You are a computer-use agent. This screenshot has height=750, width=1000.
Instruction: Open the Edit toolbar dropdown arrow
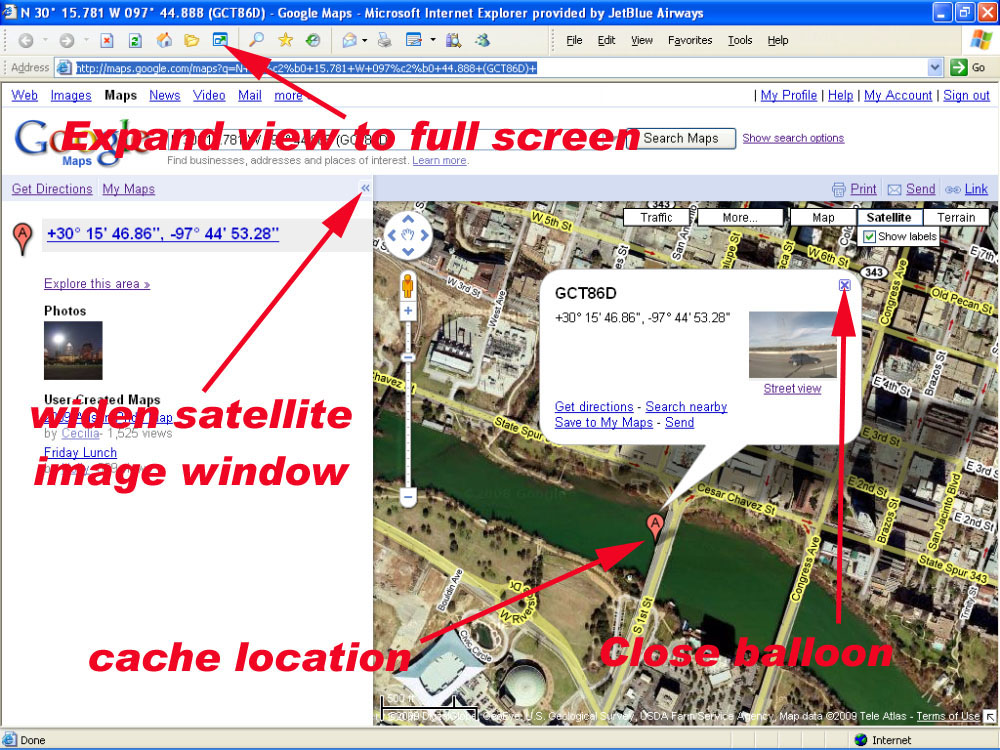433,40
